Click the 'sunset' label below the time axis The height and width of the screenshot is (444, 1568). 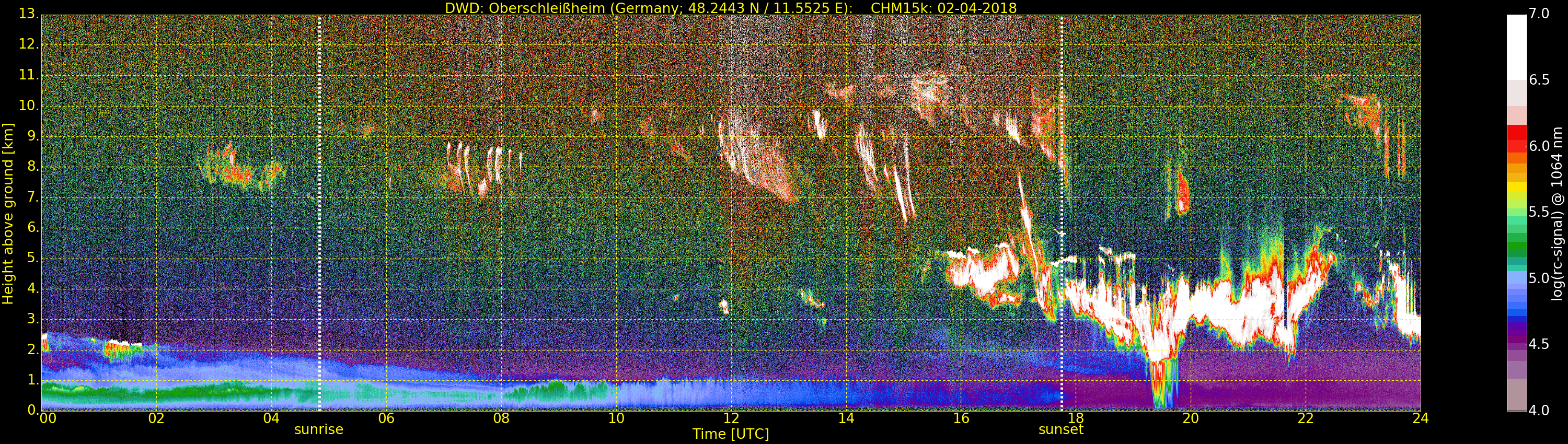[1061, 429]
